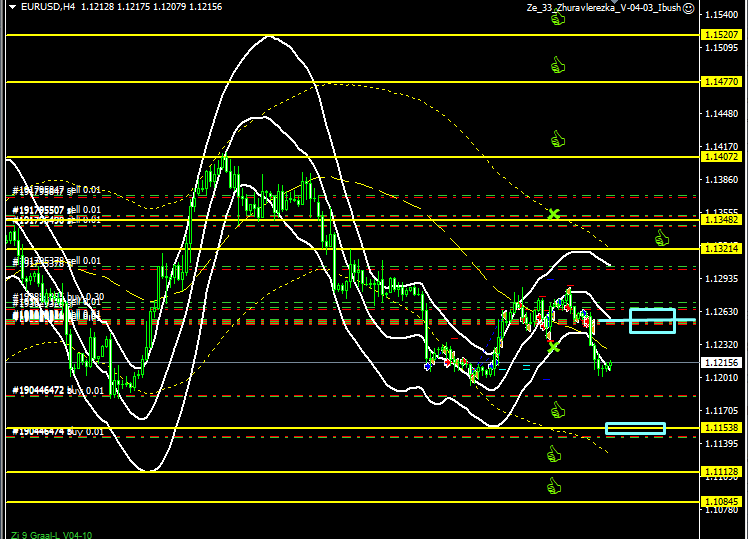Click the yellow 1.13482 price label
This screenshot has height=539, width=748.
[722, 219]
